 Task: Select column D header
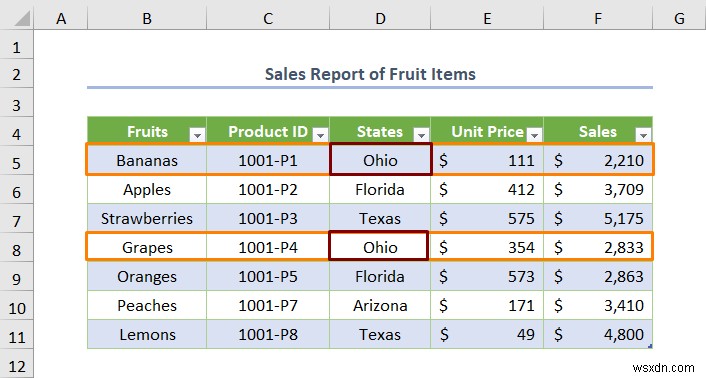[x=380, y=18]
